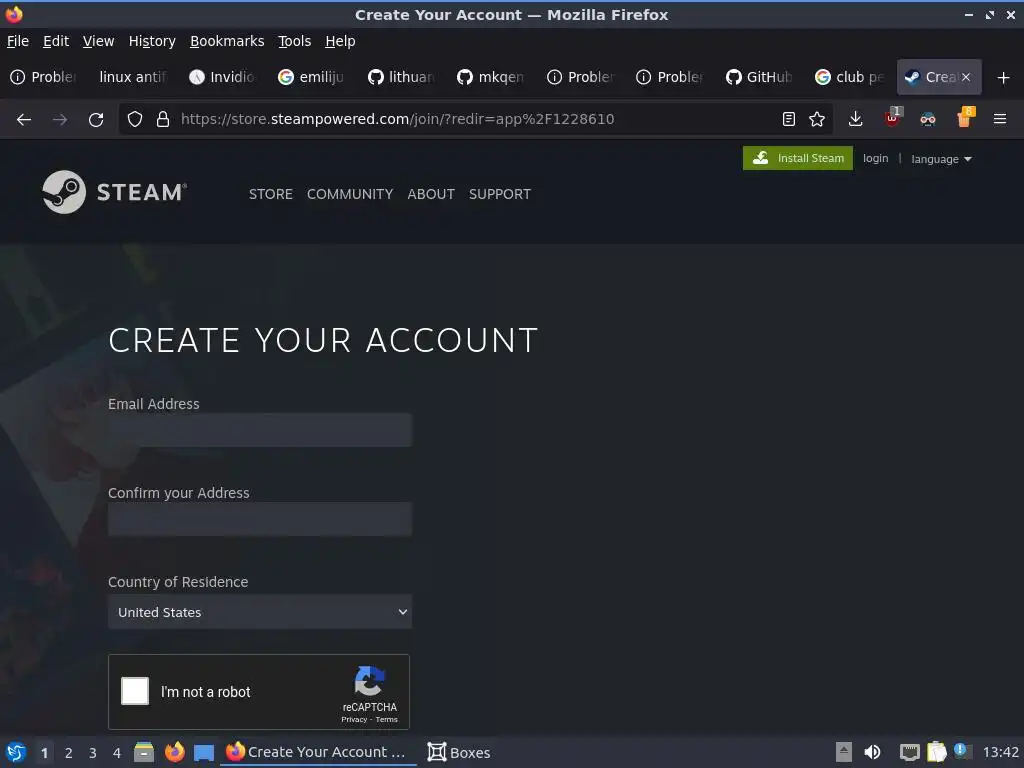Open the desktop start menu icon in taskbar

tap(16, 752)
